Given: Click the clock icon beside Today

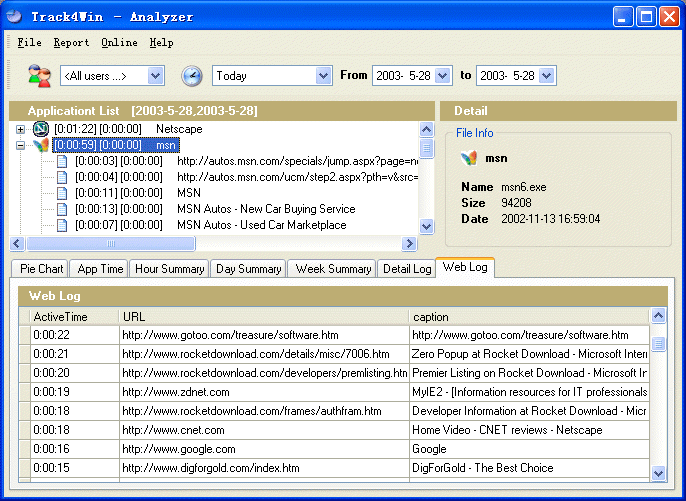Looking at the screenshot, I should [x=192, y=76].
